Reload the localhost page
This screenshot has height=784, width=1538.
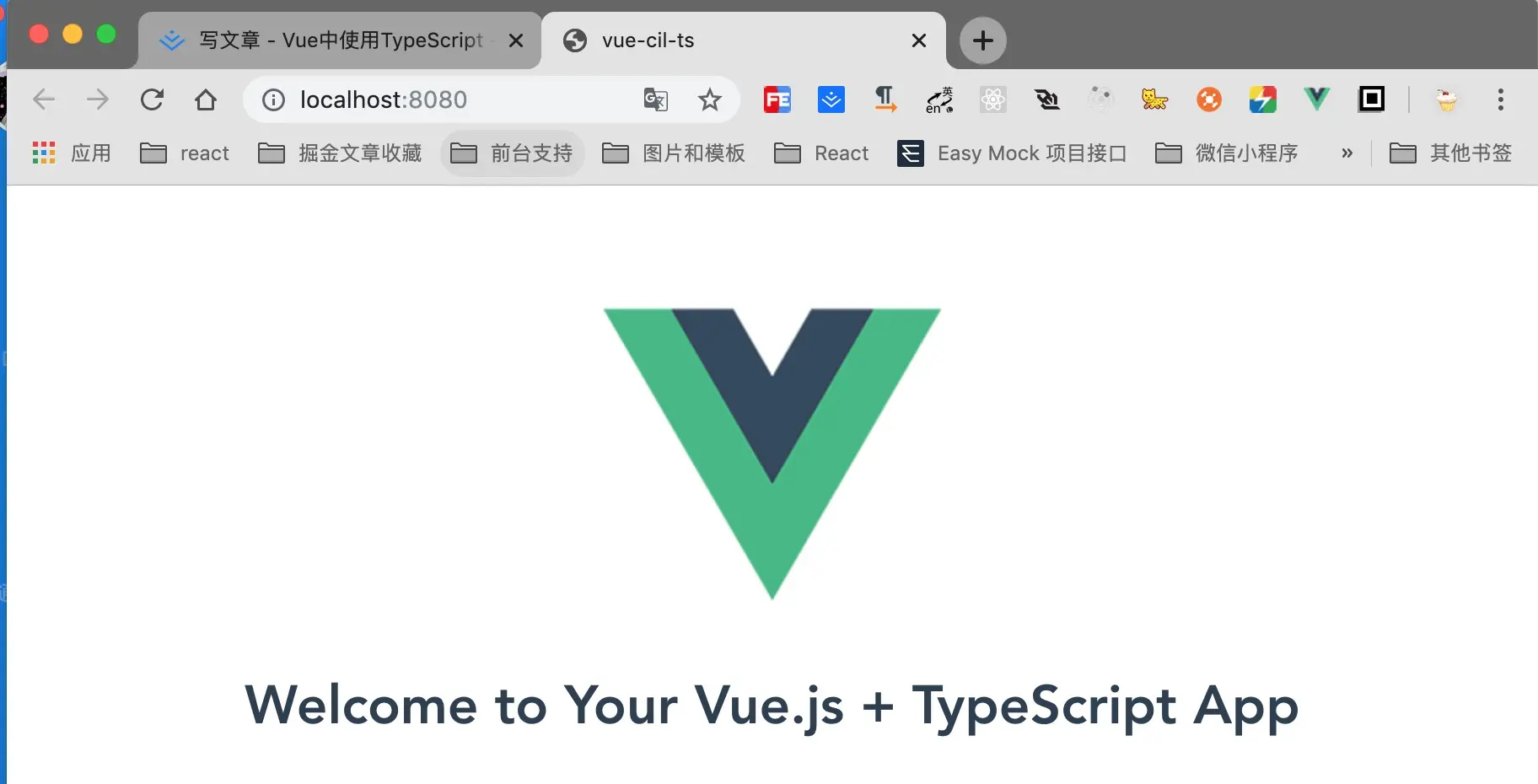tap(152, 99)
